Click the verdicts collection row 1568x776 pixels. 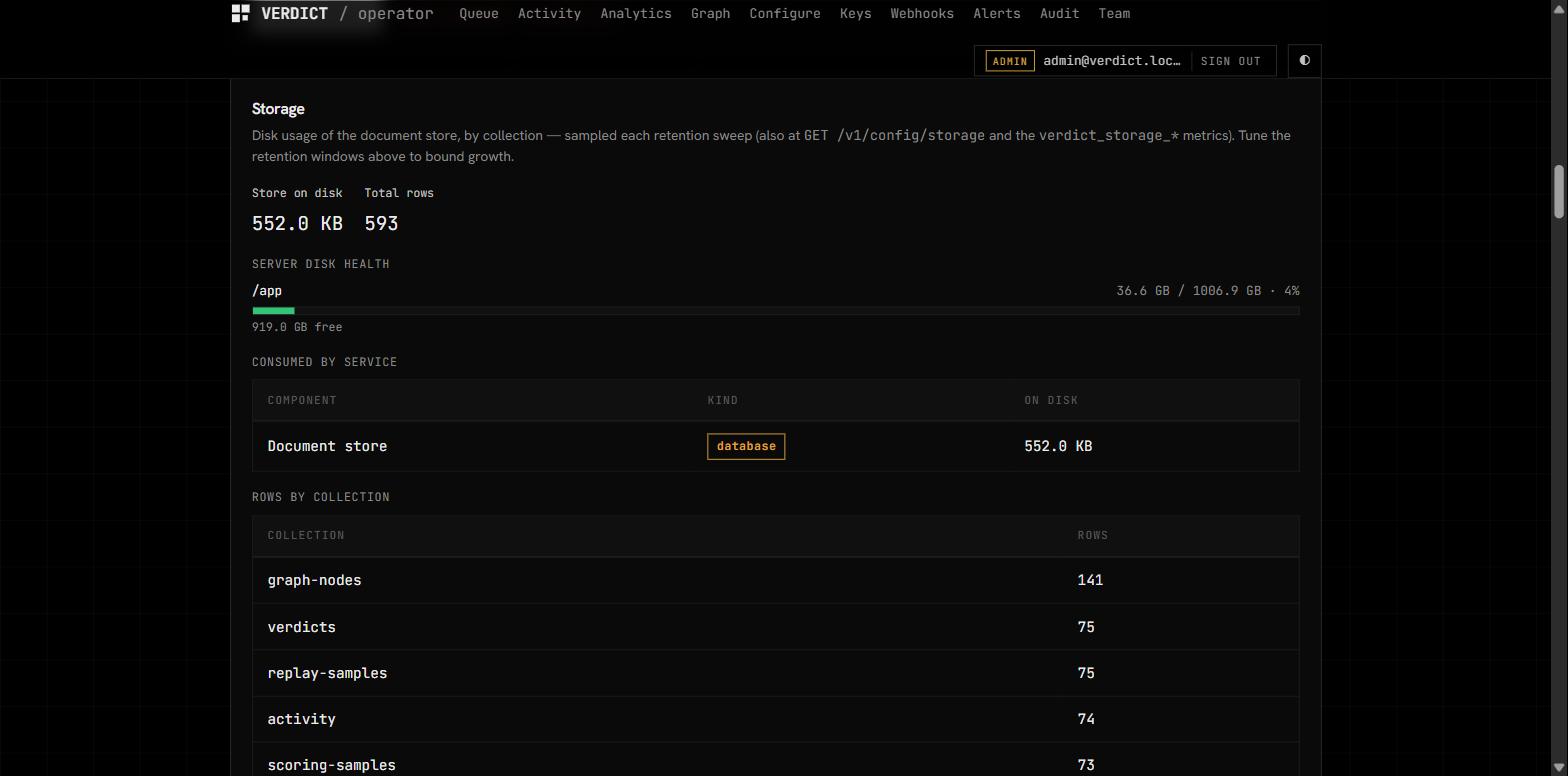776,627
